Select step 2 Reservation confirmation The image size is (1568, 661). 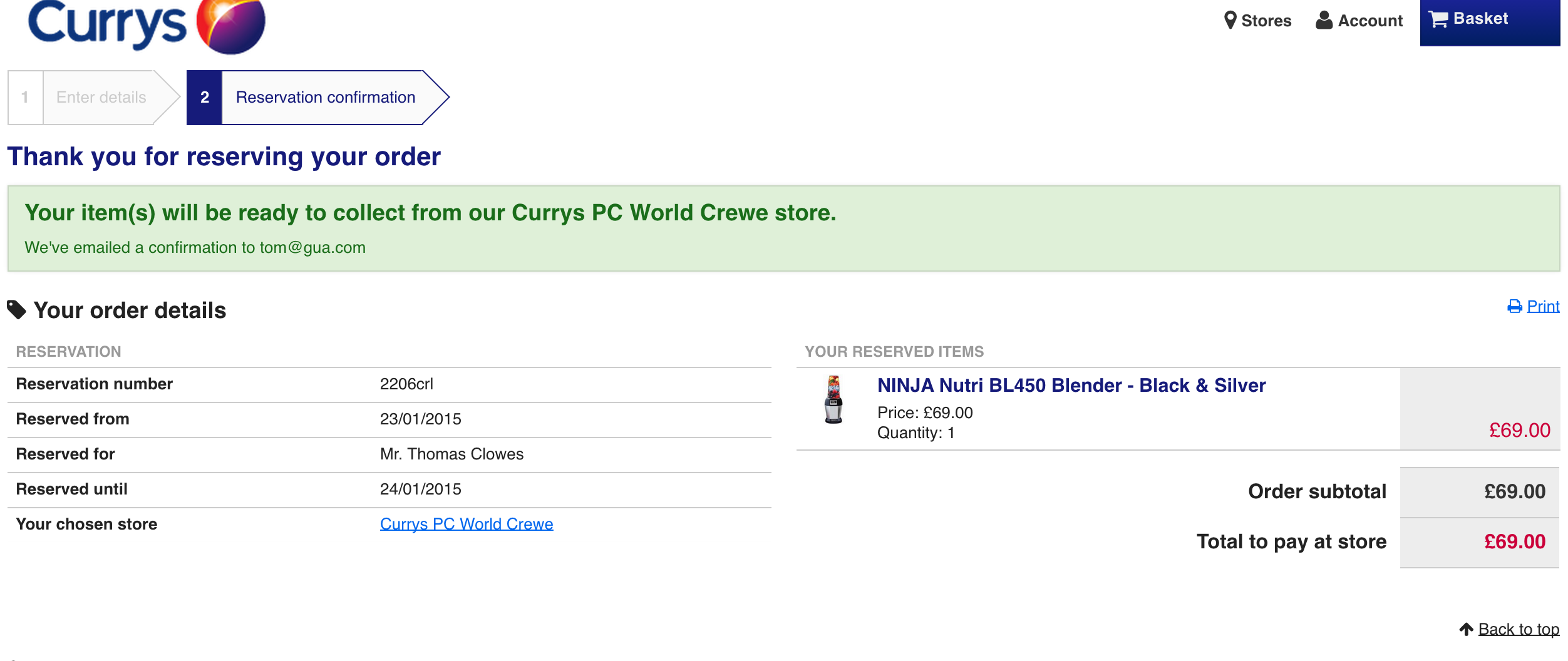point(318,97)
